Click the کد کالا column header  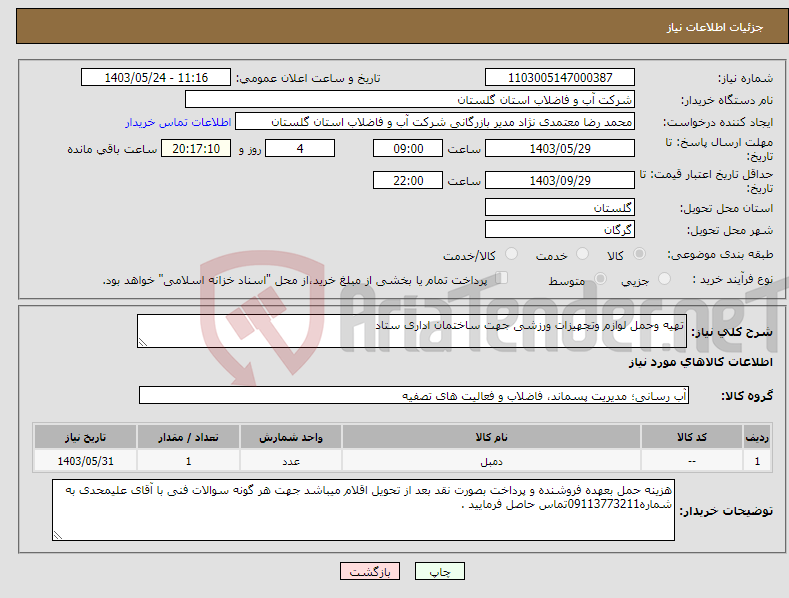click(691, 437)
